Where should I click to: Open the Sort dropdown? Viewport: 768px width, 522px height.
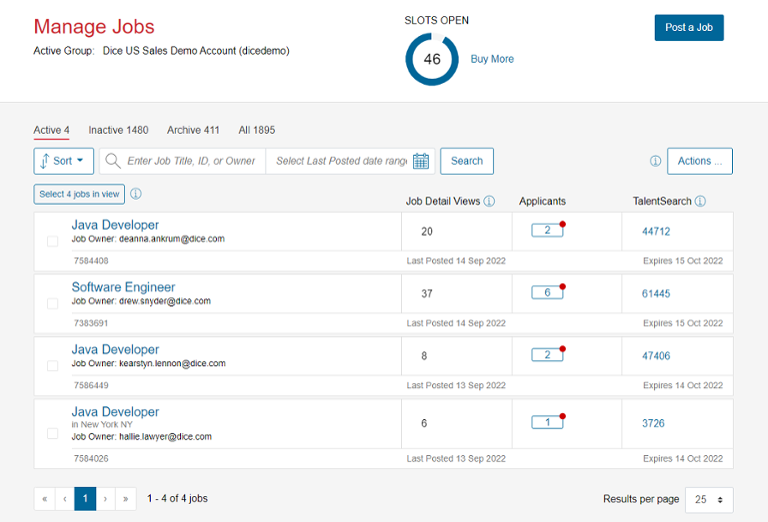point(64,161)
